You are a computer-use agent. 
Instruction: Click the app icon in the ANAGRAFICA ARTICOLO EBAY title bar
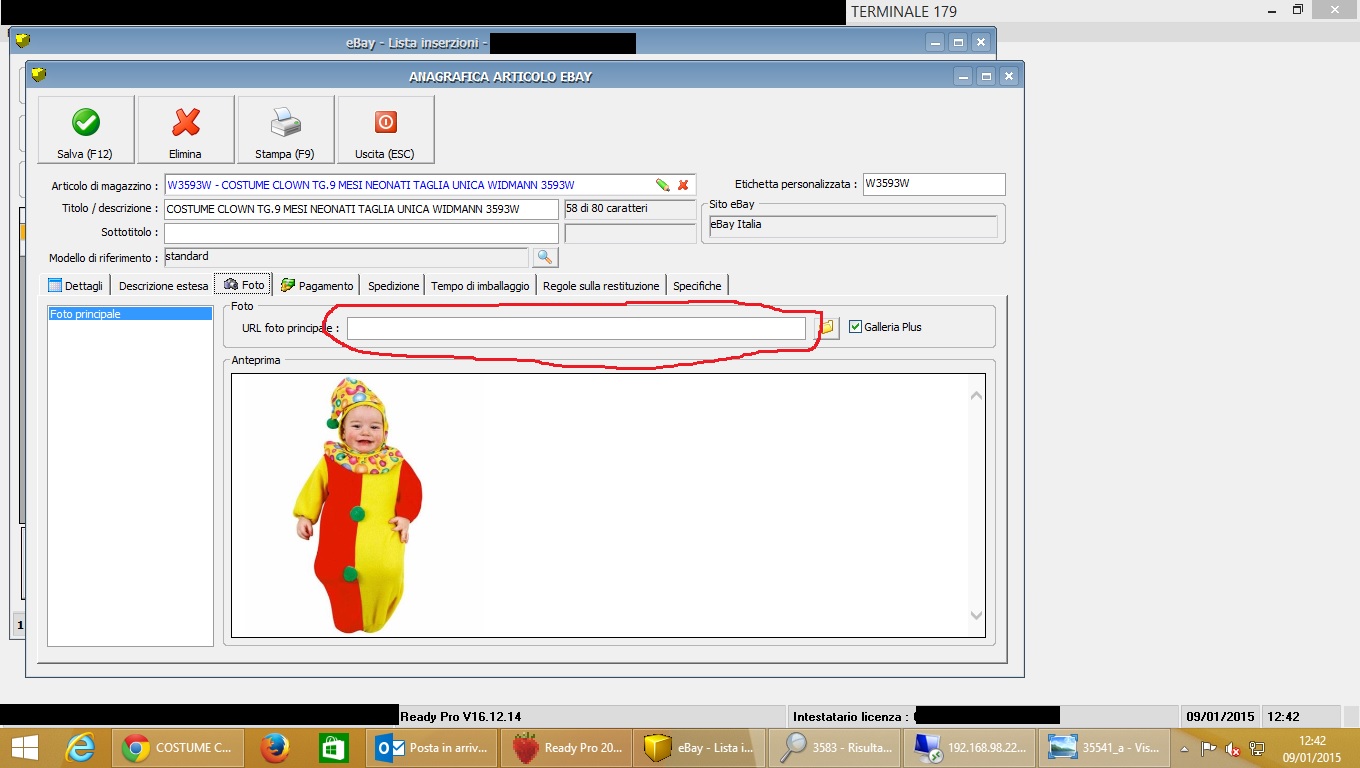pyautogui.click(x=39, y=75)
